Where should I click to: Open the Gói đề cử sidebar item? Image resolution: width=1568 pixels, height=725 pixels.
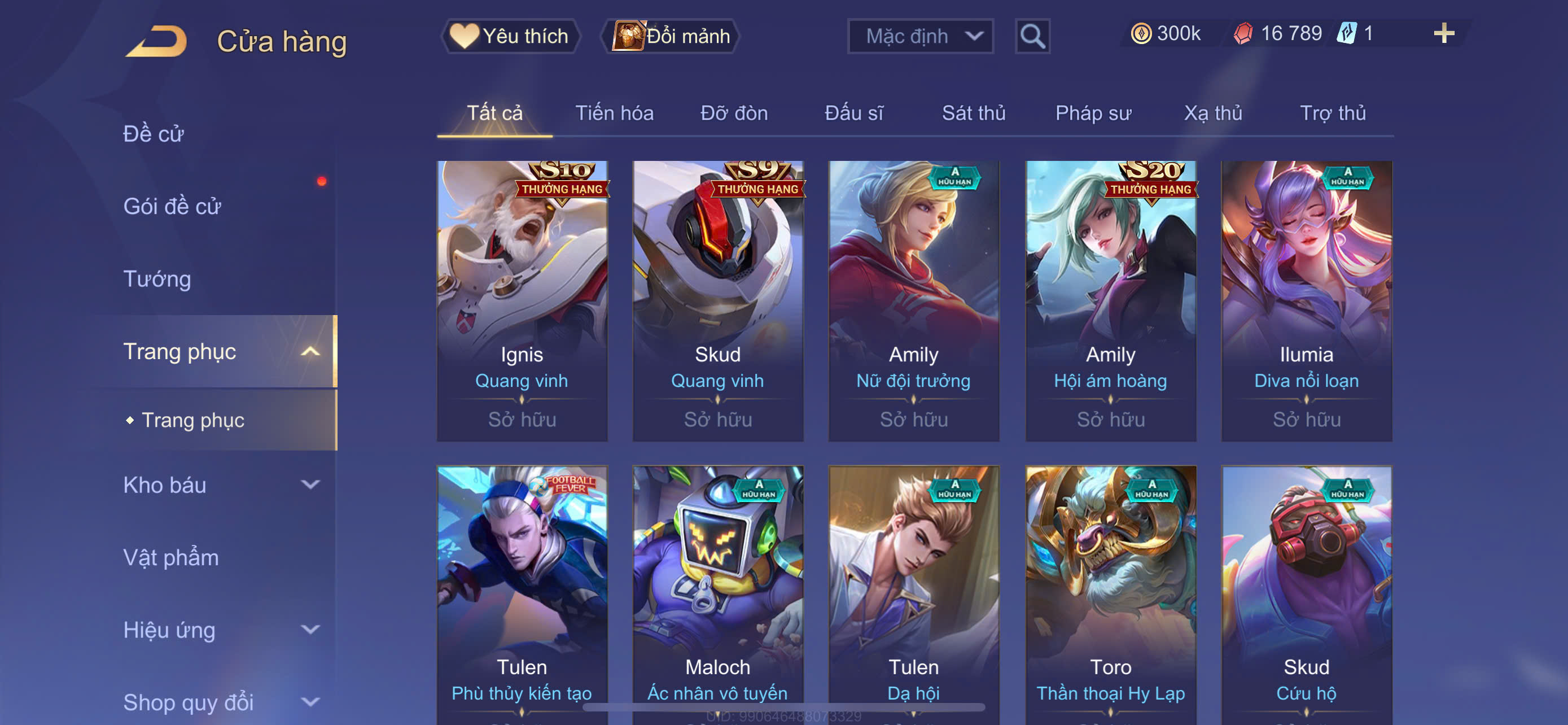pos(172,206)
